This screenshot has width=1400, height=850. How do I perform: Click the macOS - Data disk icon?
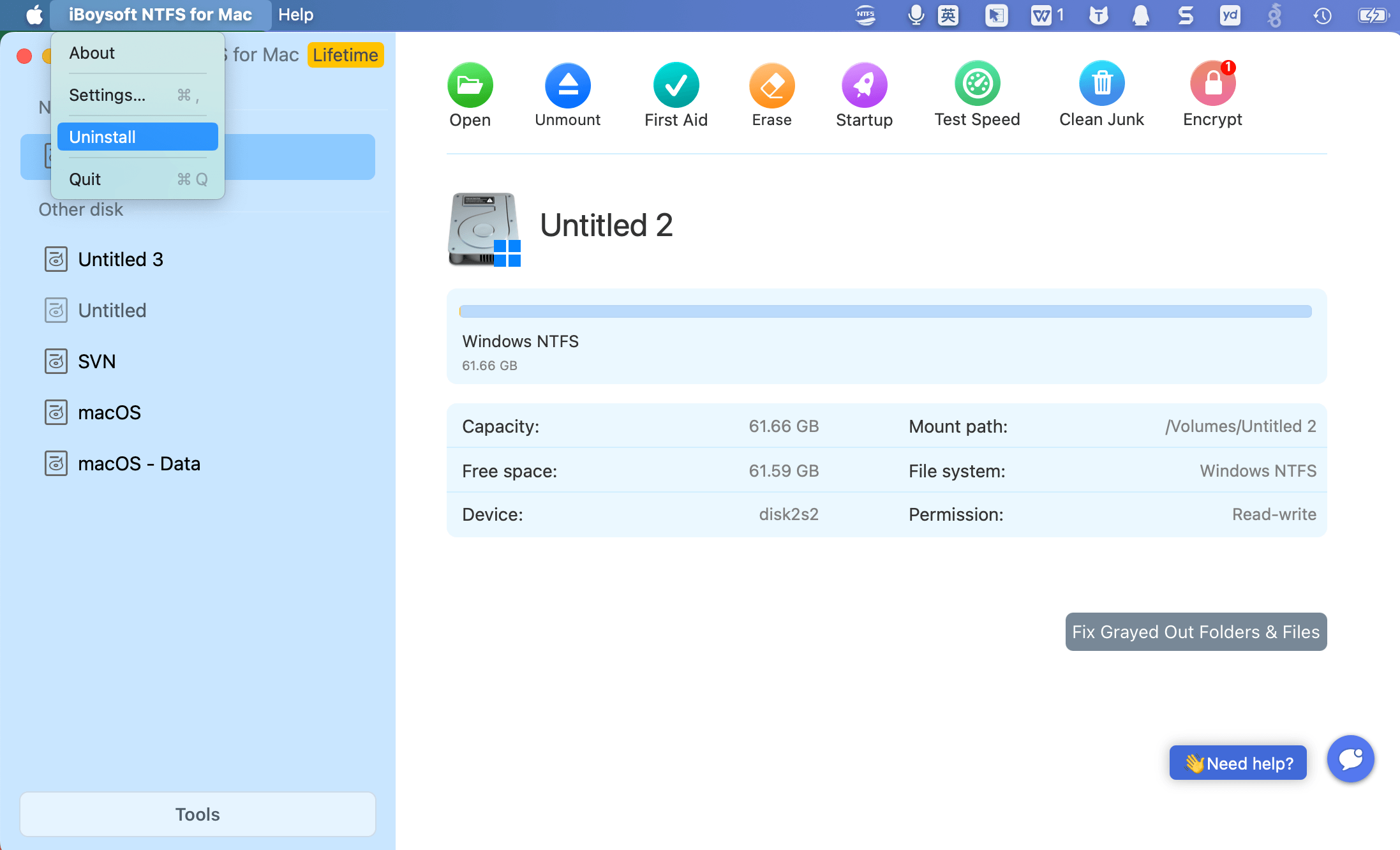pyautogui.click(x=56, y=463)
